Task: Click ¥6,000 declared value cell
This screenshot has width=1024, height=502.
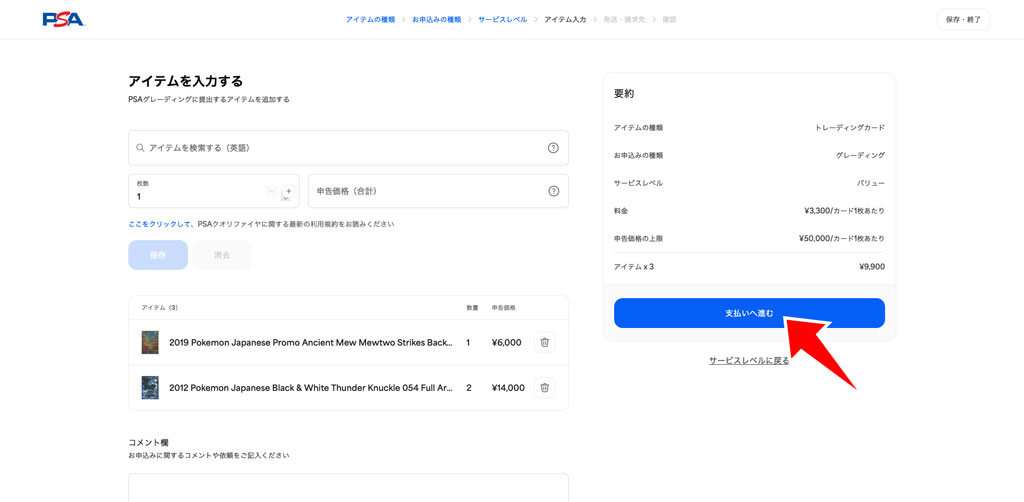Action: [x=507, y=342]
